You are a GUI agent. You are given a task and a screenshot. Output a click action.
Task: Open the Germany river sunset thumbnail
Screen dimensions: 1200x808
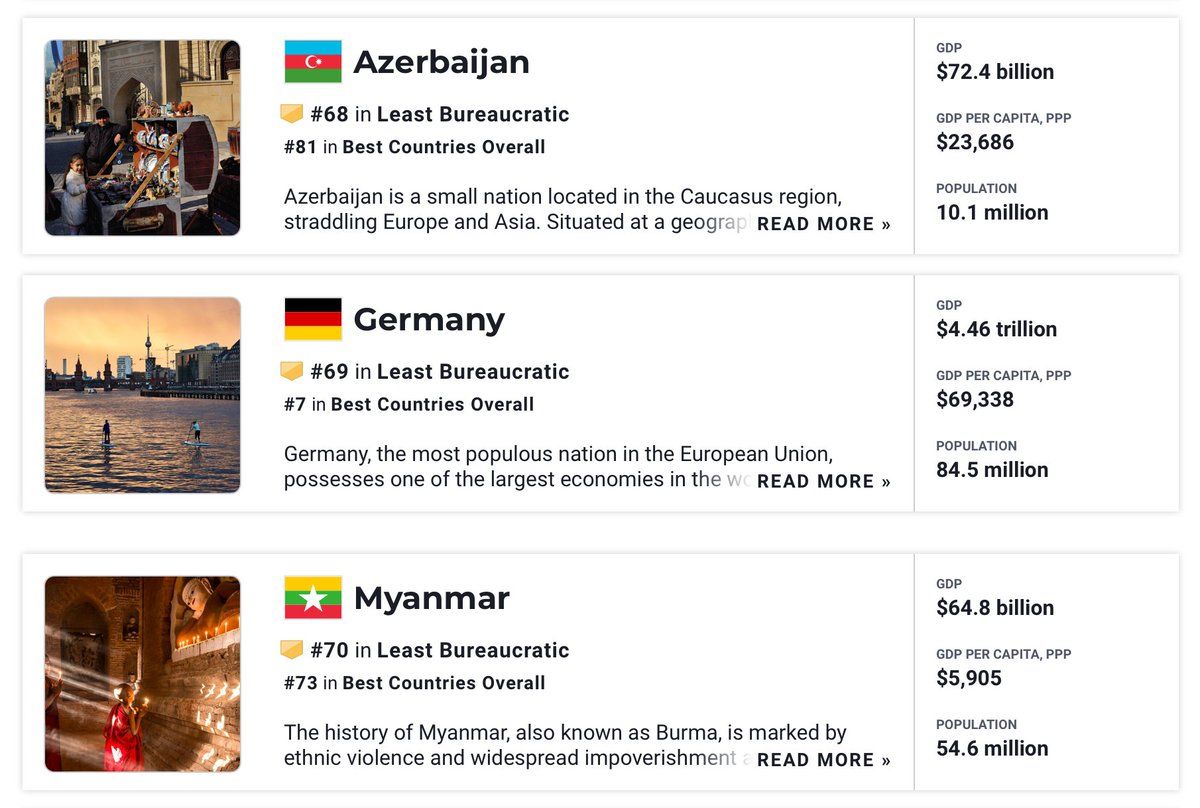click(143, 395)
